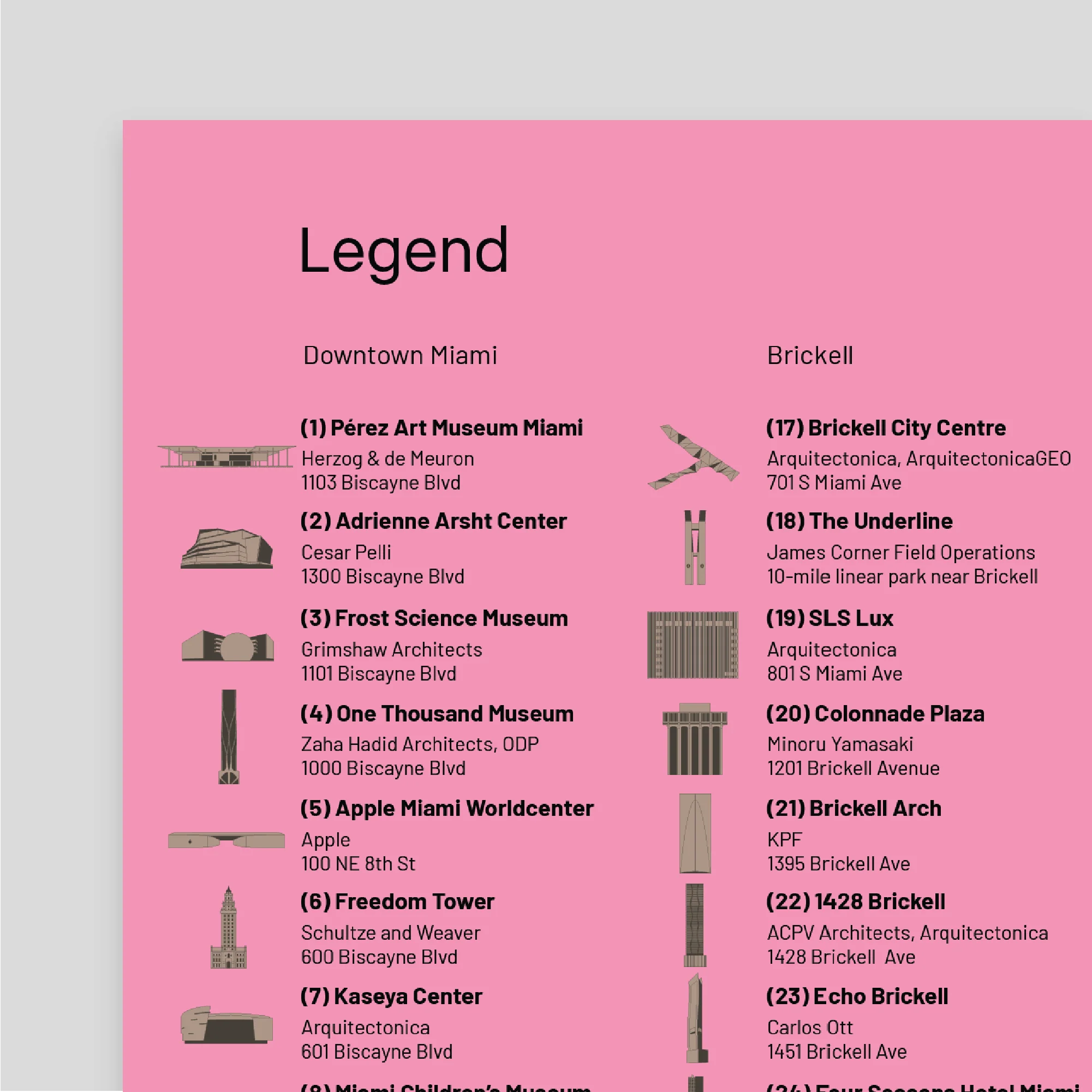Click the Brickell City Centre illustration
1092x1092 pixels.
(693, 458)
